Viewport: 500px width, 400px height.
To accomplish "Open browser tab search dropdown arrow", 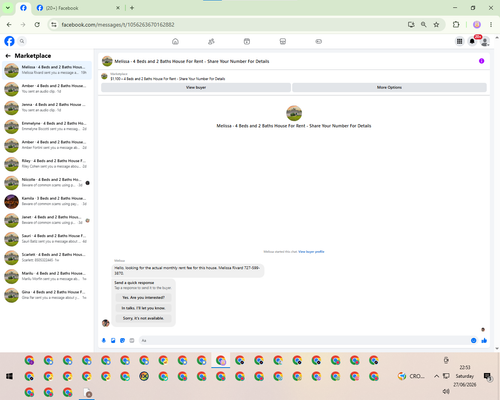I will coord(8,8).
